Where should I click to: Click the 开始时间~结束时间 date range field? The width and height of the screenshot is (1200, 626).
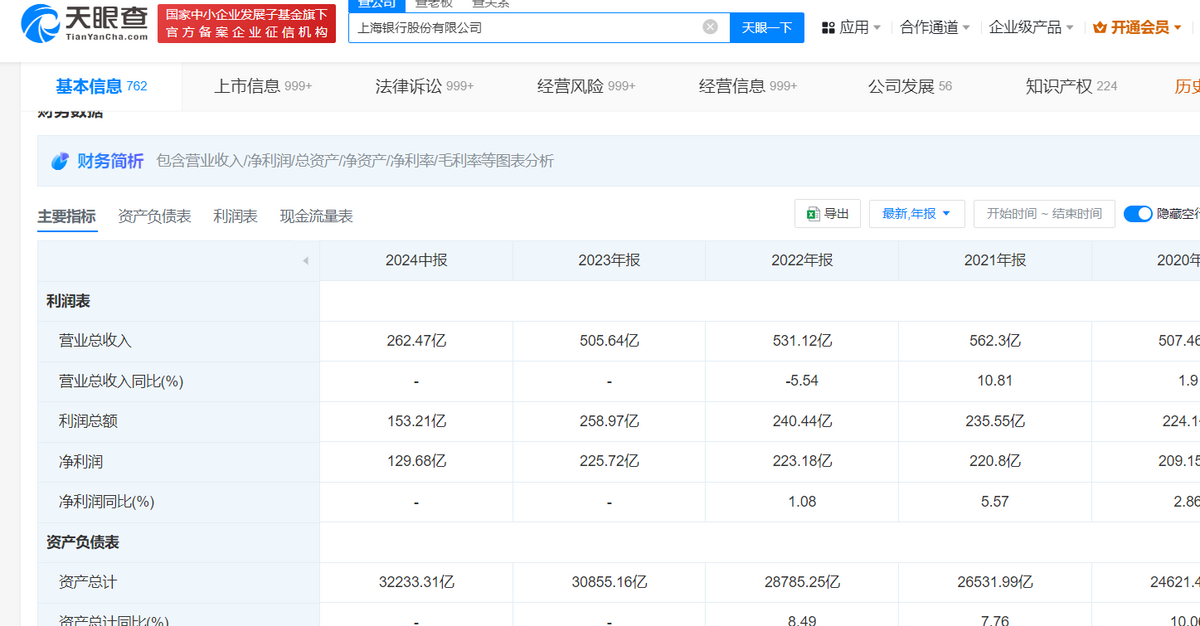(1044, 213)
